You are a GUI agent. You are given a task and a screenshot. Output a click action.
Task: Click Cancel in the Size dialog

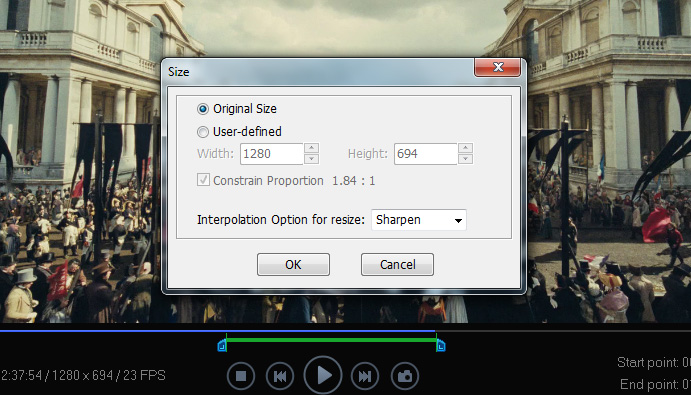click(398, 265)
